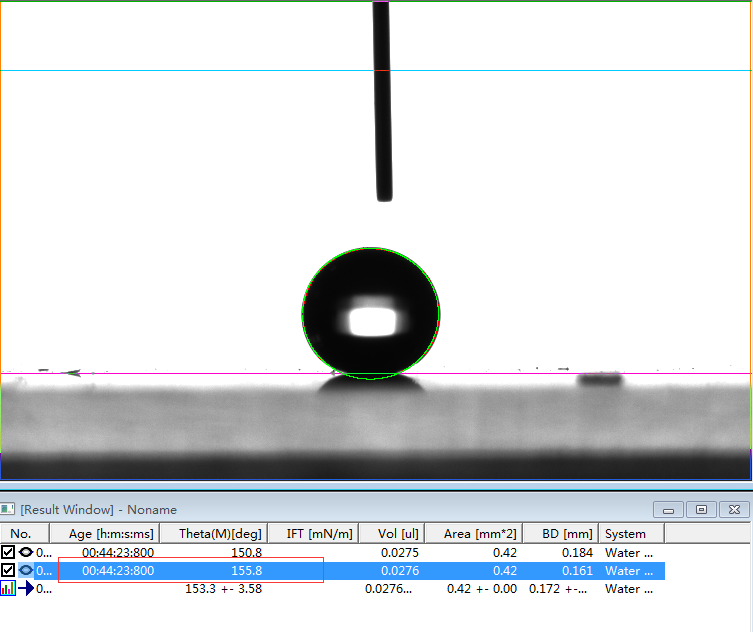The height and width of the screenshot is (632, 753).
Task: Click the Vol [ul] column header
Action: (388, 534)
